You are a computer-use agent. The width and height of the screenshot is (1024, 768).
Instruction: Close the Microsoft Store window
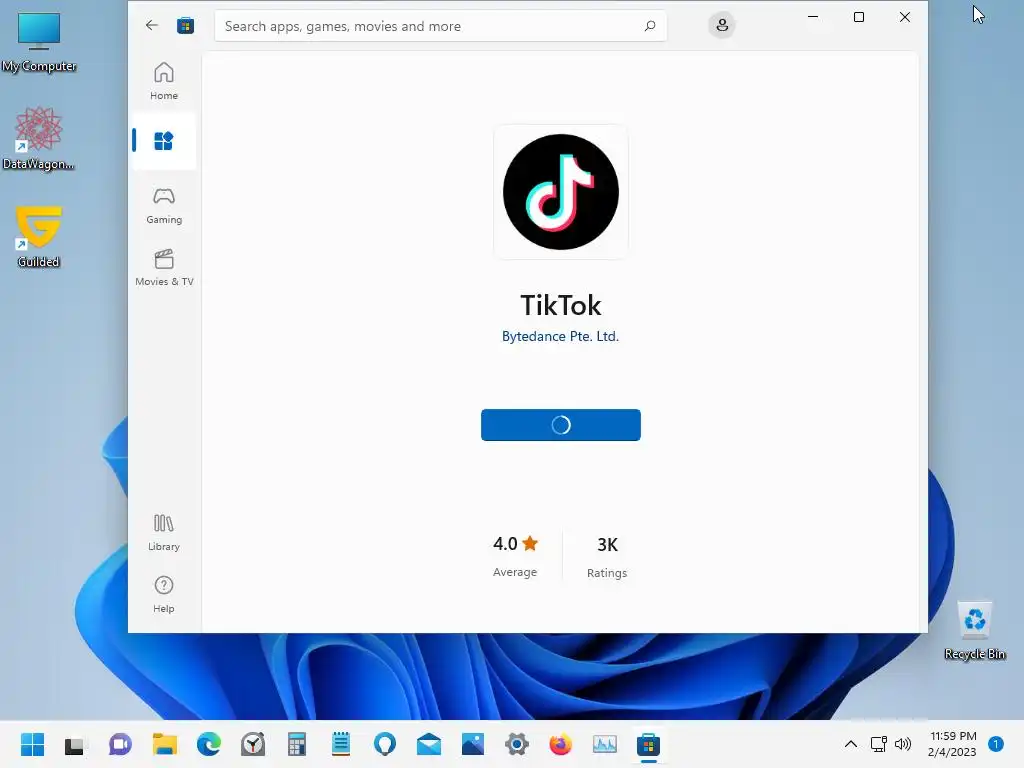coord(904,17)
